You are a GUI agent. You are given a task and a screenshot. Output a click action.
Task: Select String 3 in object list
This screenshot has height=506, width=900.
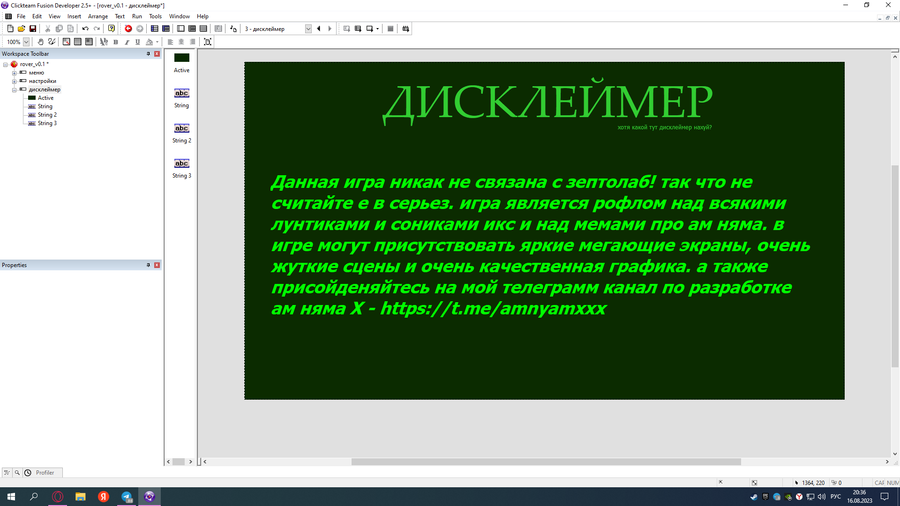click(181, 168)
